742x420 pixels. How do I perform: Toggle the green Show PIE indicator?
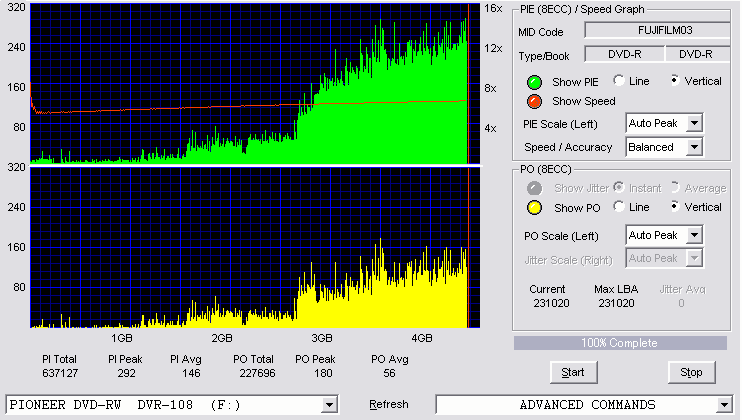pos(534,82)
